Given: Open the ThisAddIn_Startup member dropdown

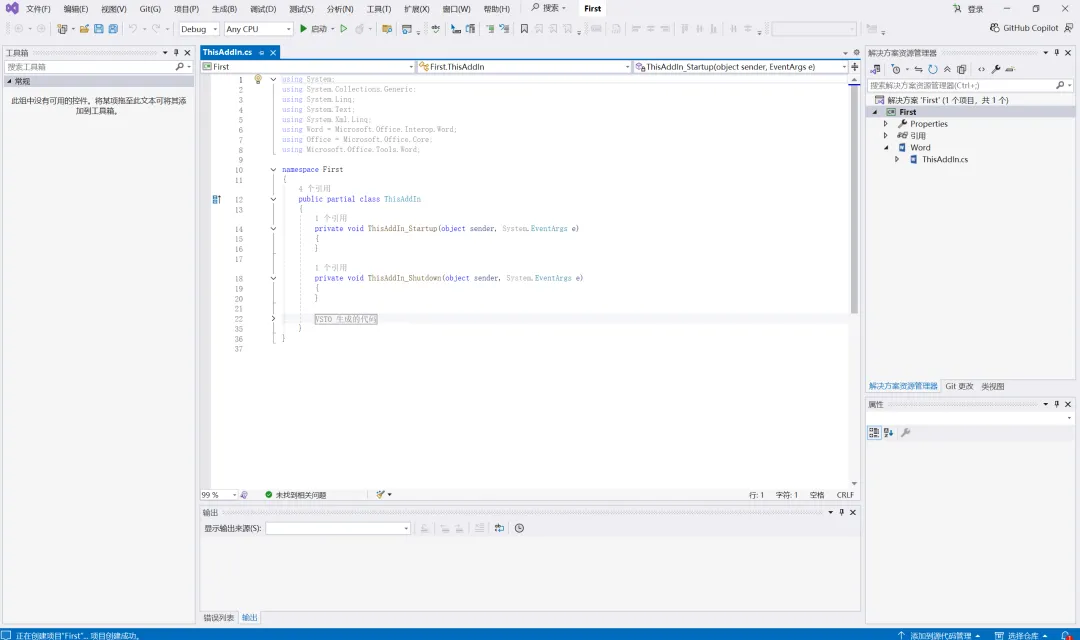Looking at the screenshot, I should click(740, 67).
